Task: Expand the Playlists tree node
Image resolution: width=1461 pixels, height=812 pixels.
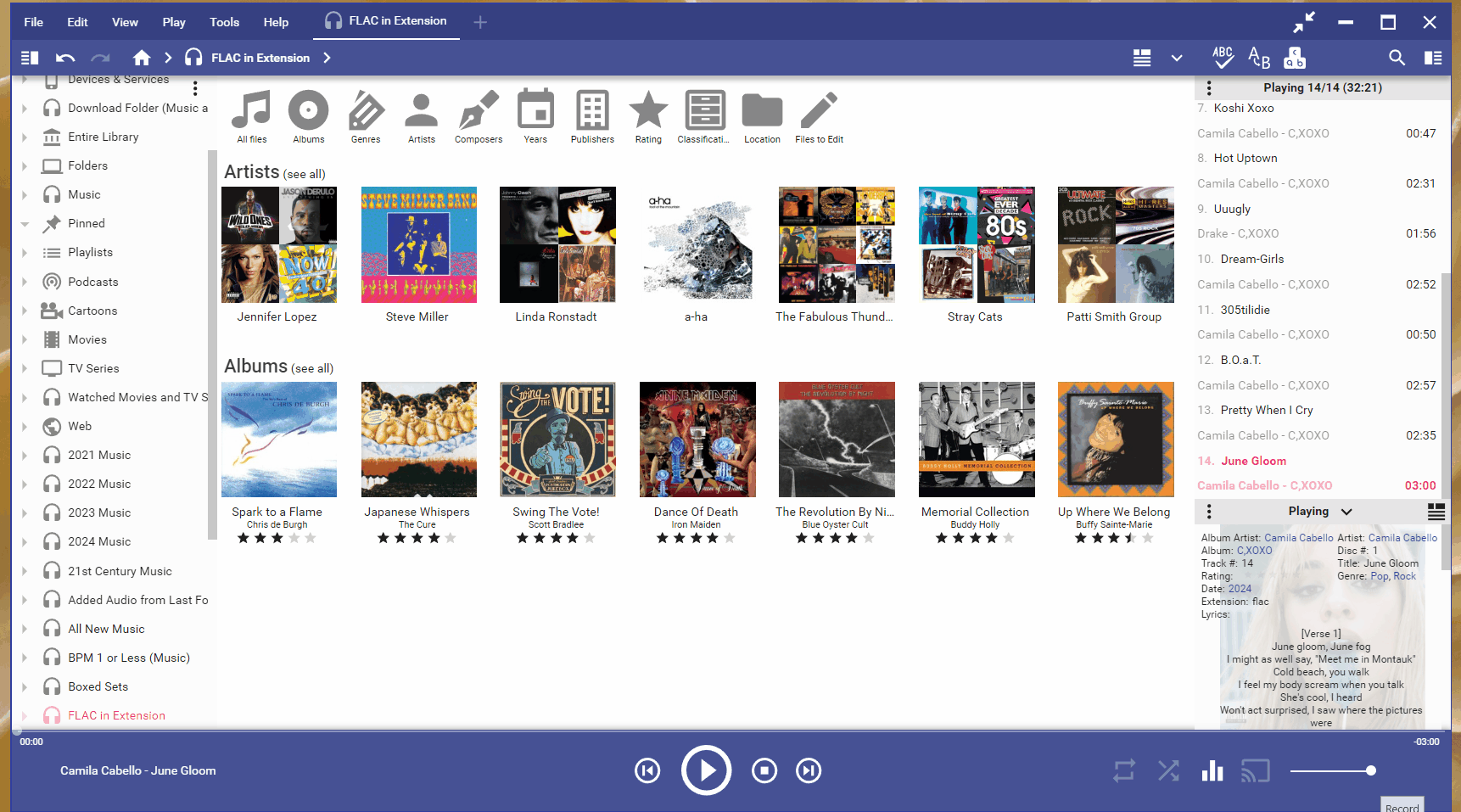Action: pyautogui.click(x=25, y=253)
